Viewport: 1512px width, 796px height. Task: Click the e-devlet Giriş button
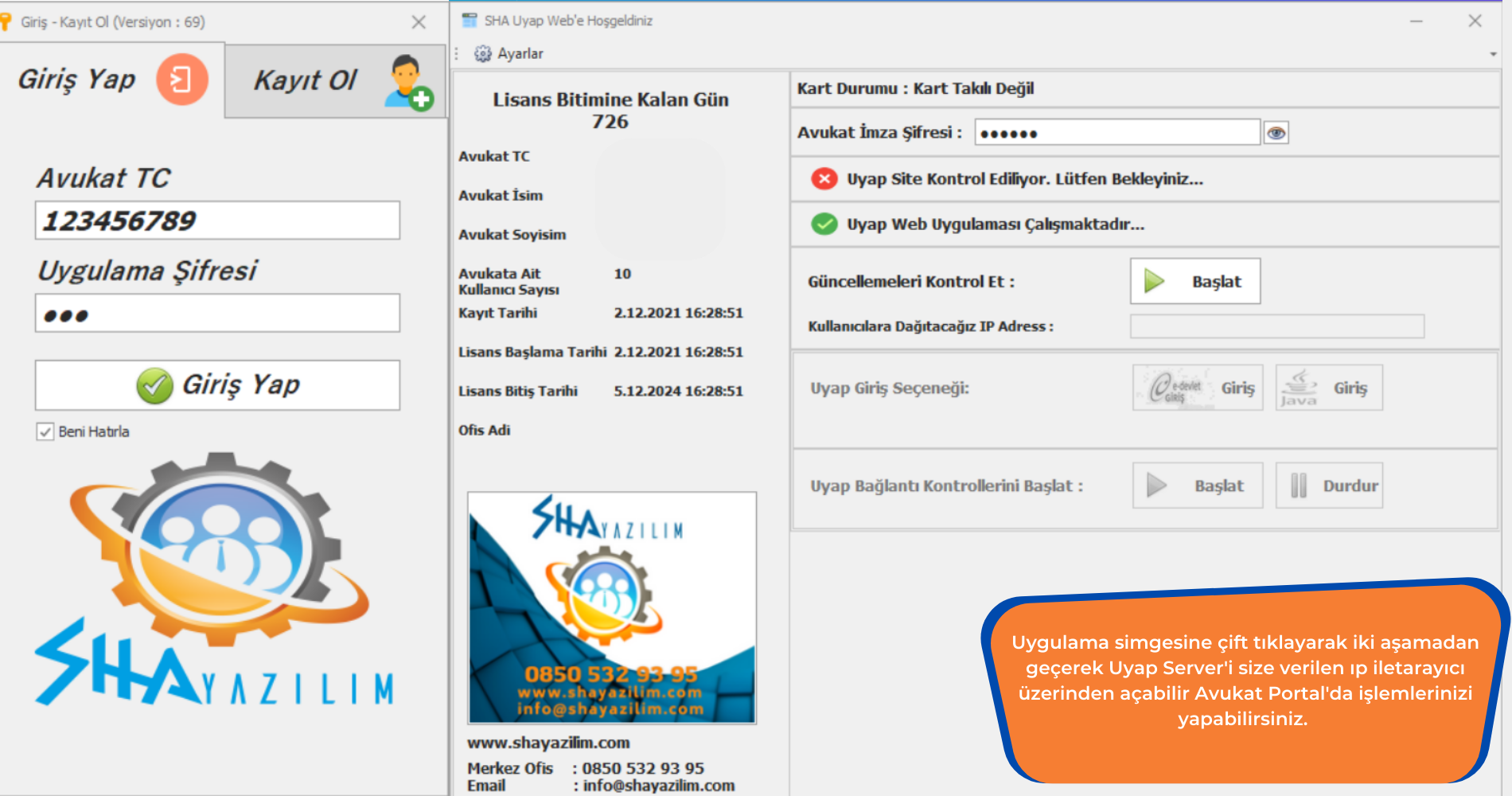tap(1198, 388)
